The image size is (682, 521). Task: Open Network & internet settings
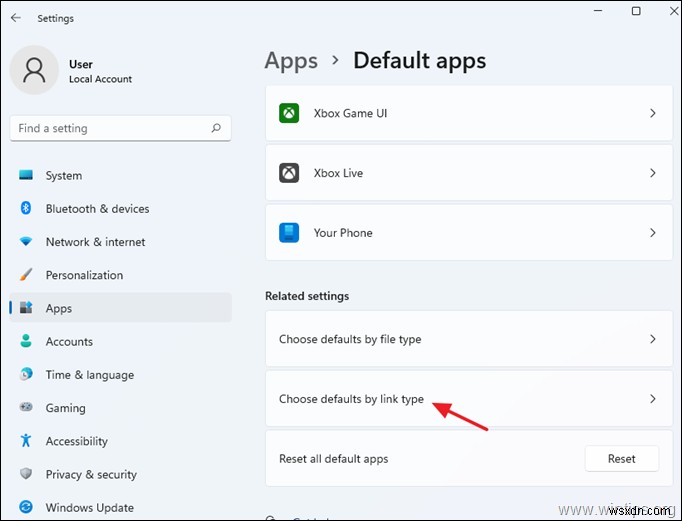point(120,242)
